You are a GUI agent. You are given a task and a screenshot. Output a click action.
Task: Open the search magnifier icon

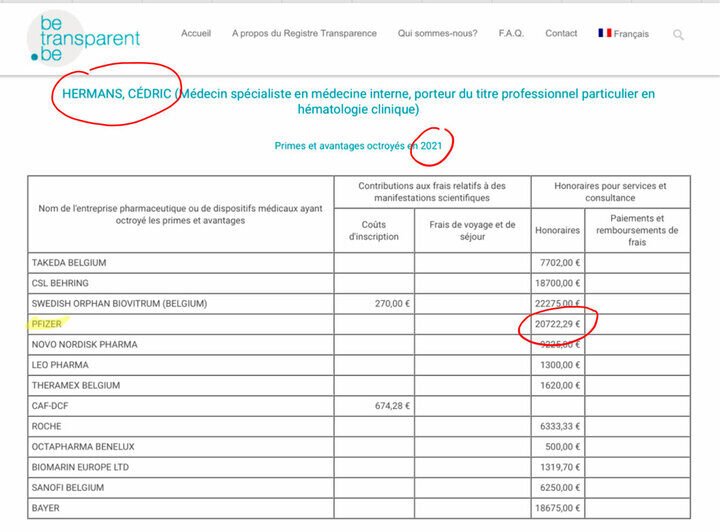678,34
